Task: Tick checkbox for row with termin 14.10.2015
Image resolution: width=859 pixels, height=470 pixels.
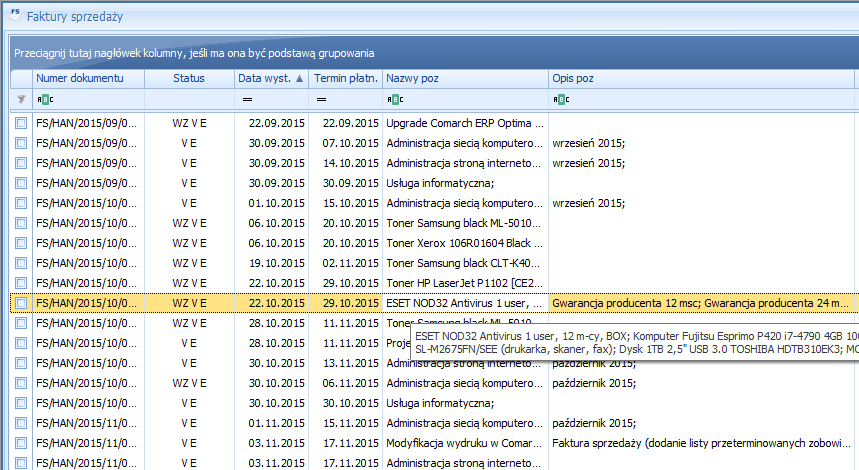Action: 21,163
